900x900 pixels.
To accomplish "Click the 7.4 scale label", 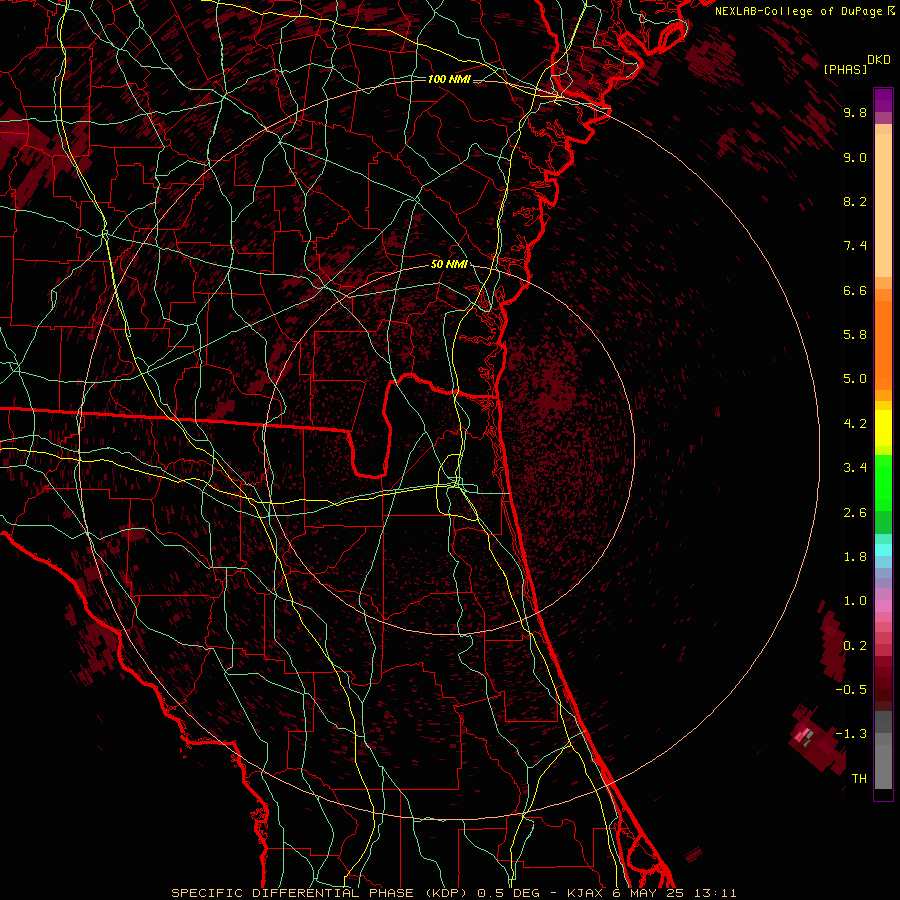I will [855, 246].
